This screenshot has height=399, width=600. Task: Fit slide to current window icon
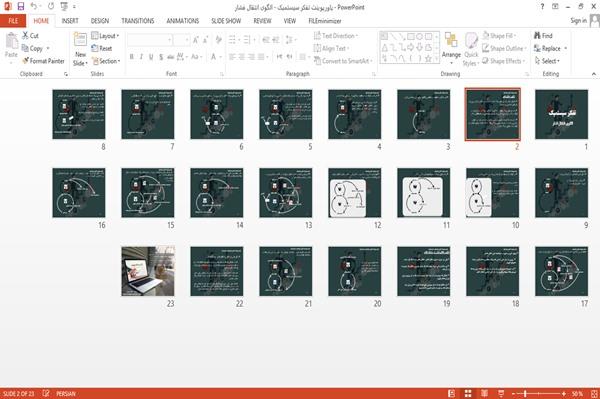594,394
